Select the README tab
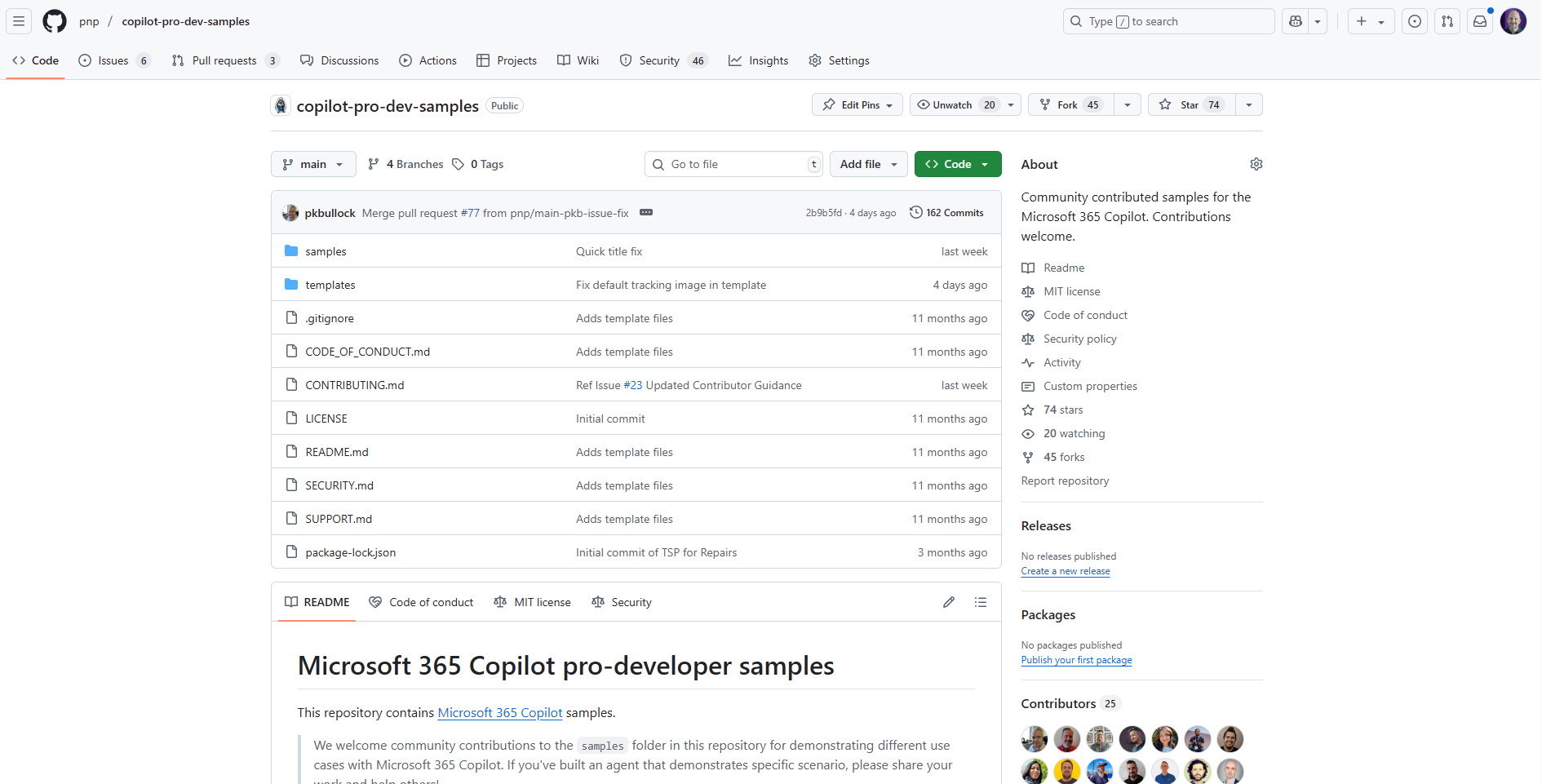1542x784 pixels. 317,602
